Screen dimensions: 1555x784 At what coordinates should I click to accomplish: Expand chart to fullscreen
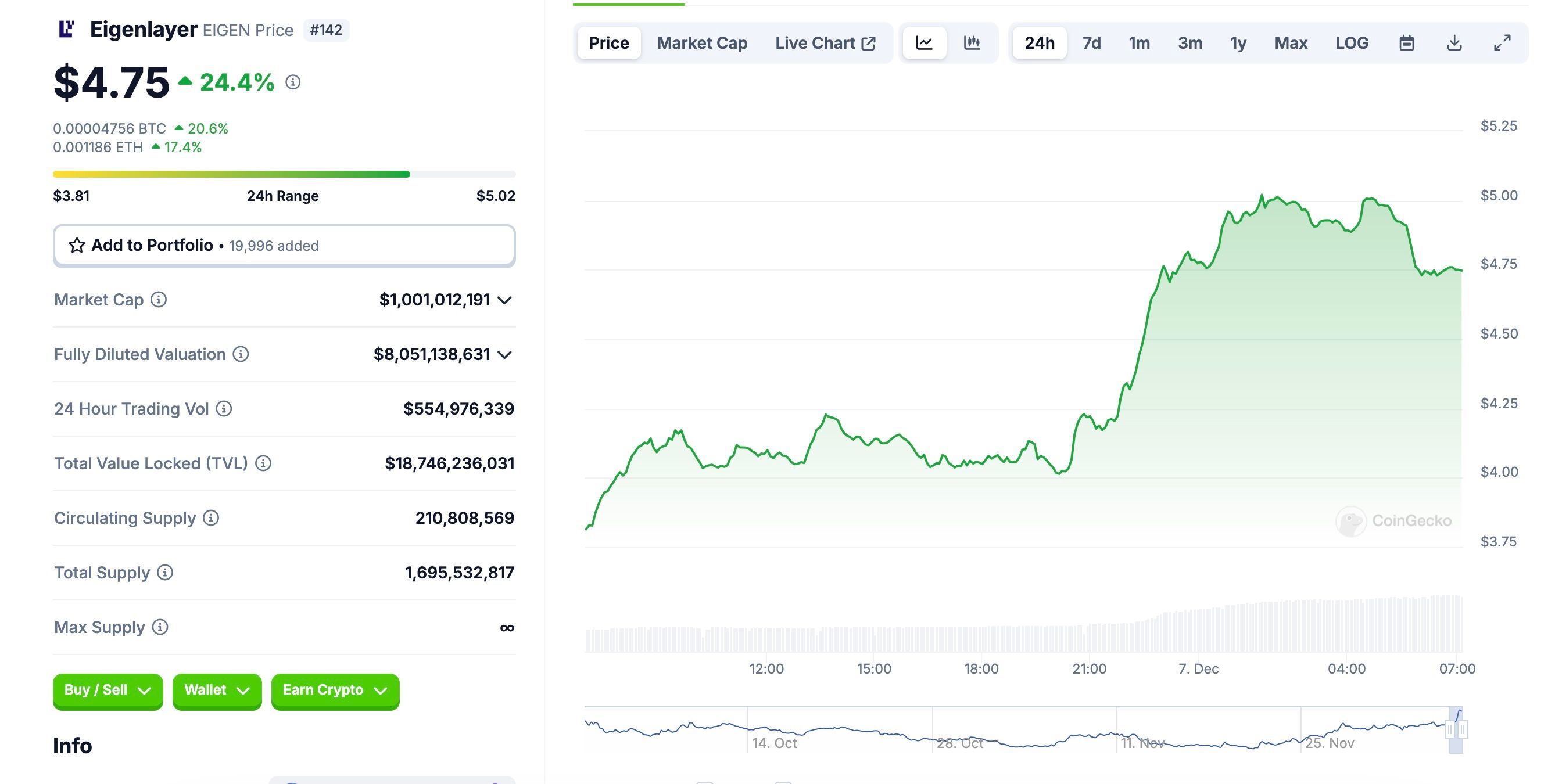(1502, 43)
